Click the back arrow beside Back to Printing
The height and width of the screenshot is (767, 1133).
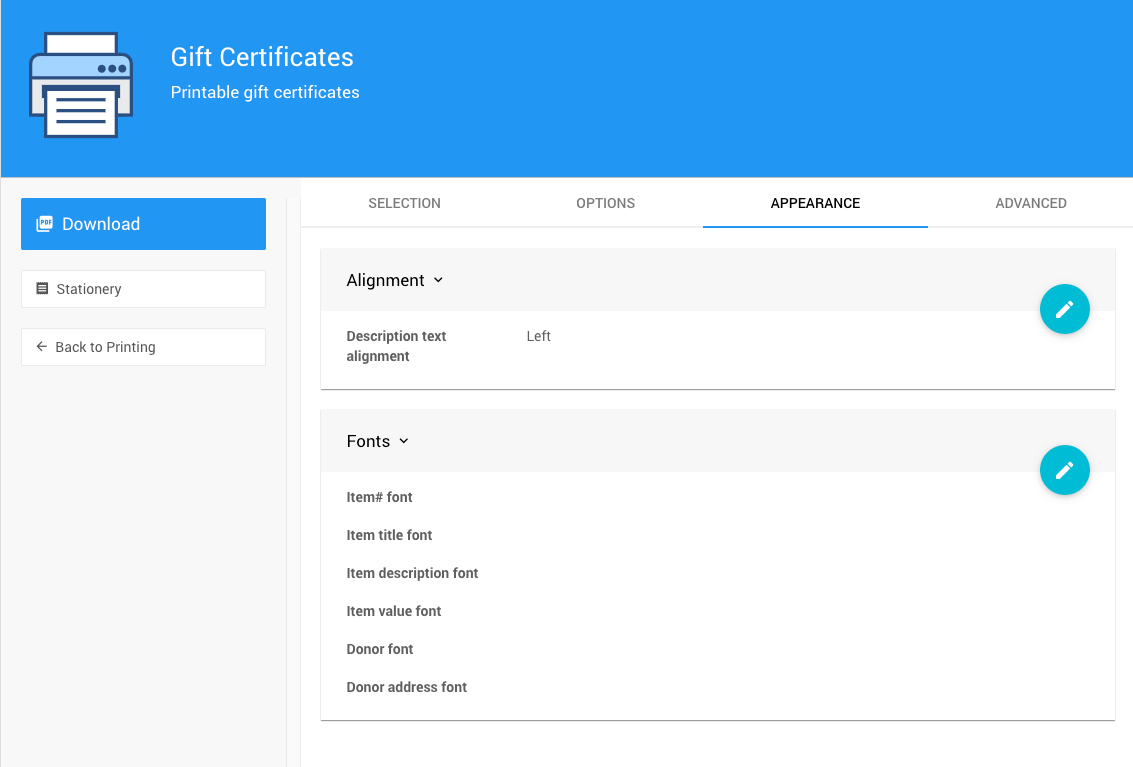click(41, 347)
